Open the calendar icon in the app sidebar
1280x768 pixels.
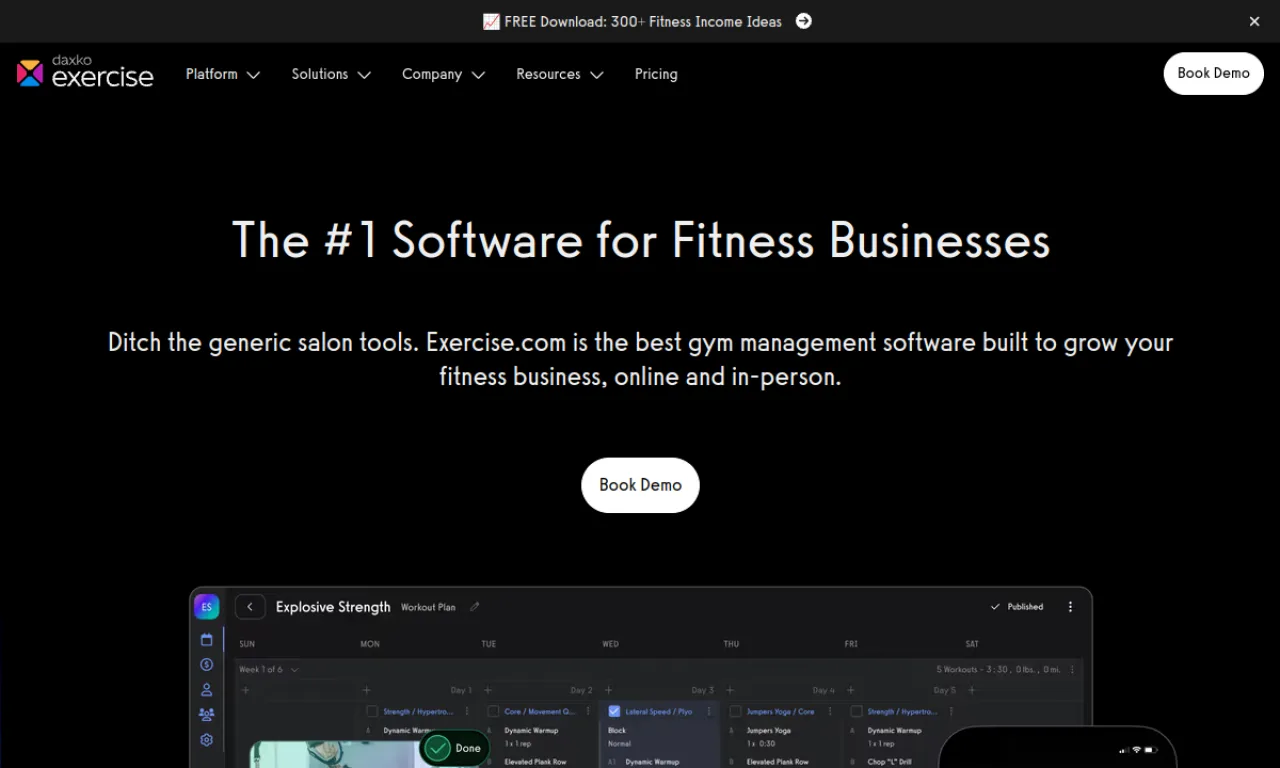(x=206, y=640)
